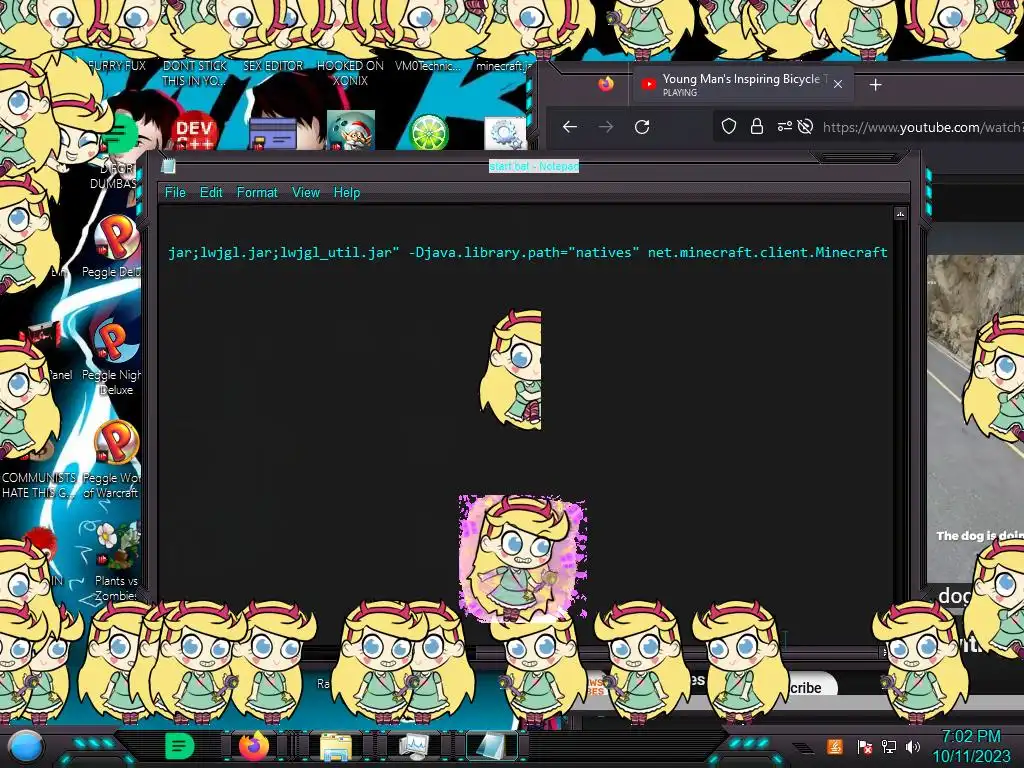Open the Start orb on taskbar
Viewport: 1024px width, 768px height.
pyautogui.click(x=26, y=747)
